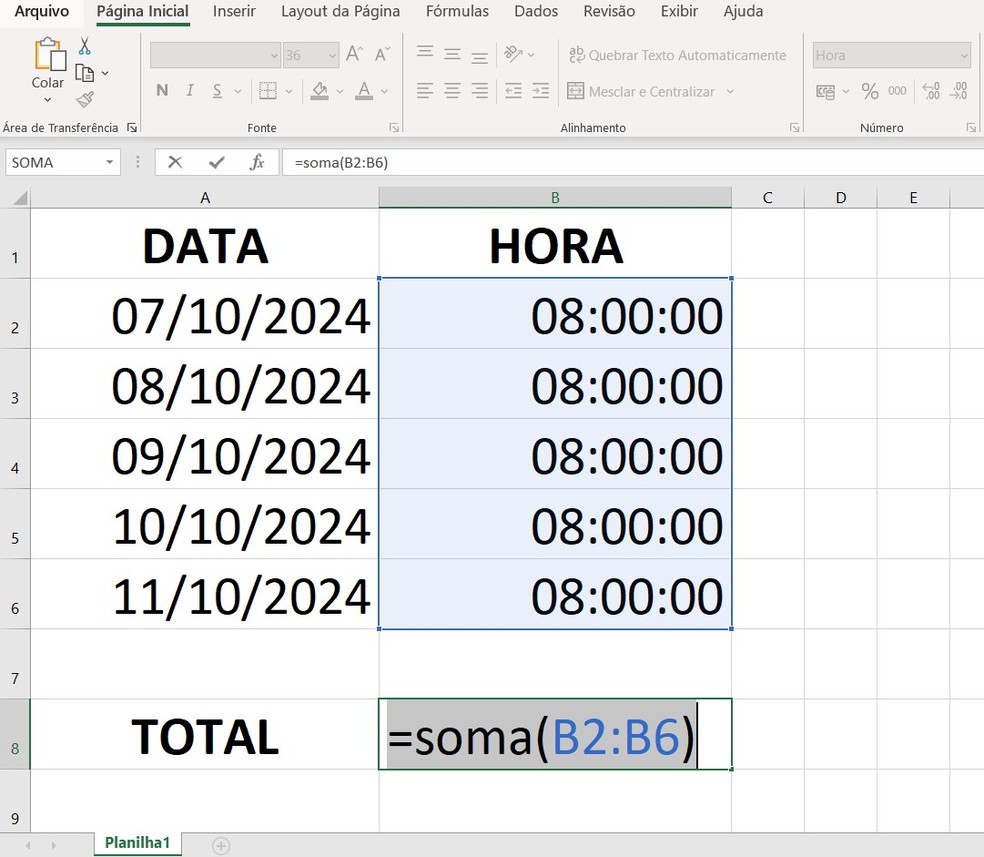Select the Recortar scissors icon
Image resolution: width=984 pixels, height=857 pixels.
[84, 44]
